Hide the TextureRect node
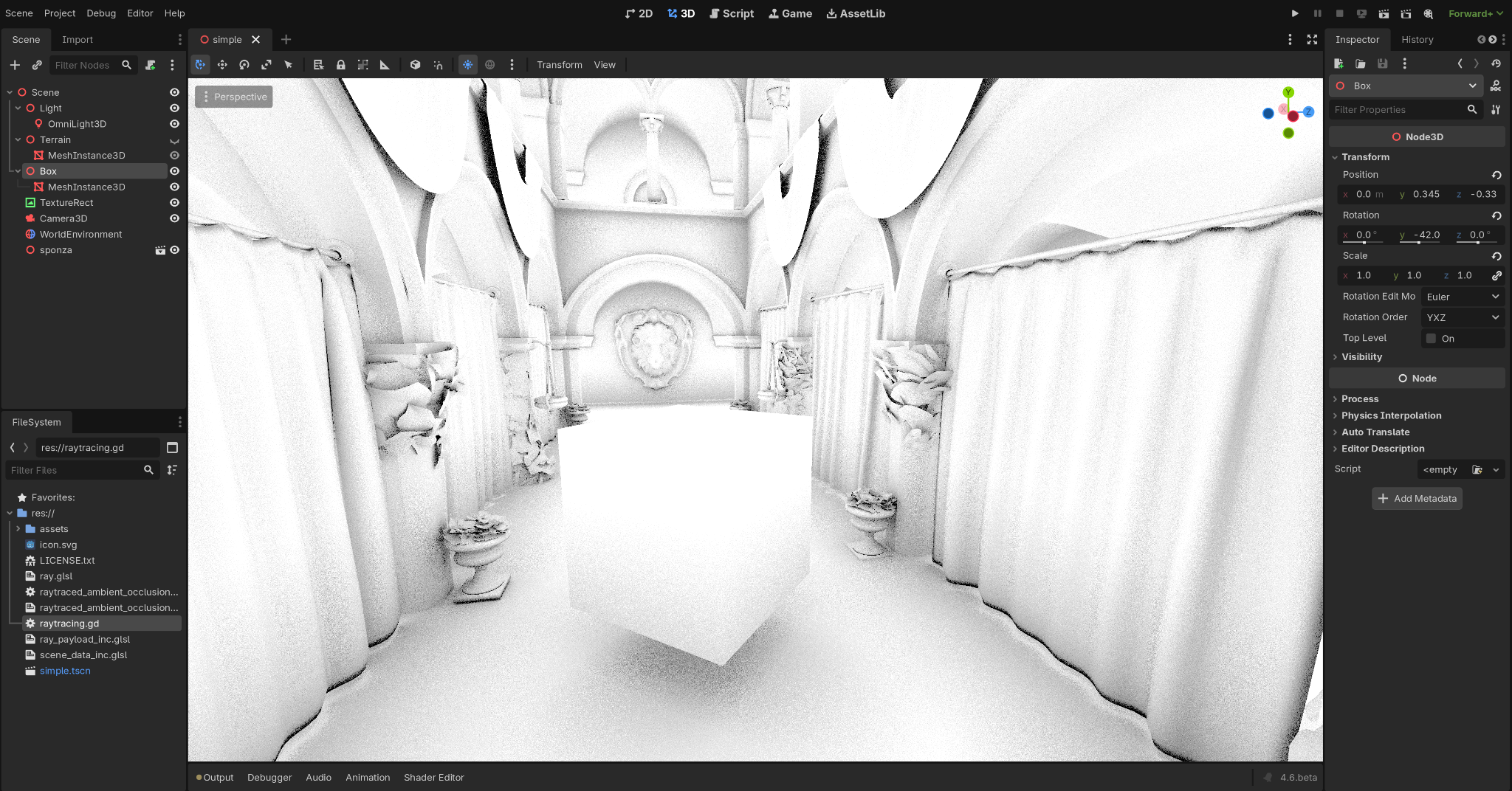This screenshot has height=791, width=1512. point(174,203)
